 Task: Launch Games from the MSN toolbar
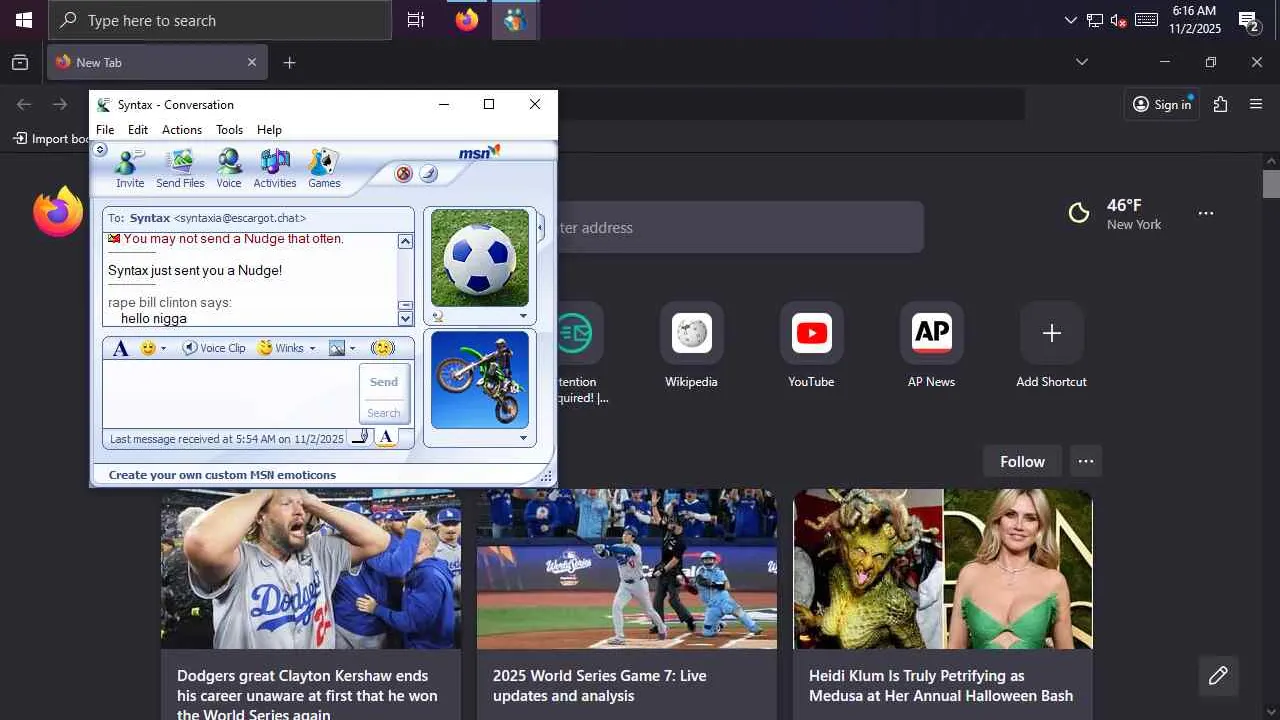[324, 169]
